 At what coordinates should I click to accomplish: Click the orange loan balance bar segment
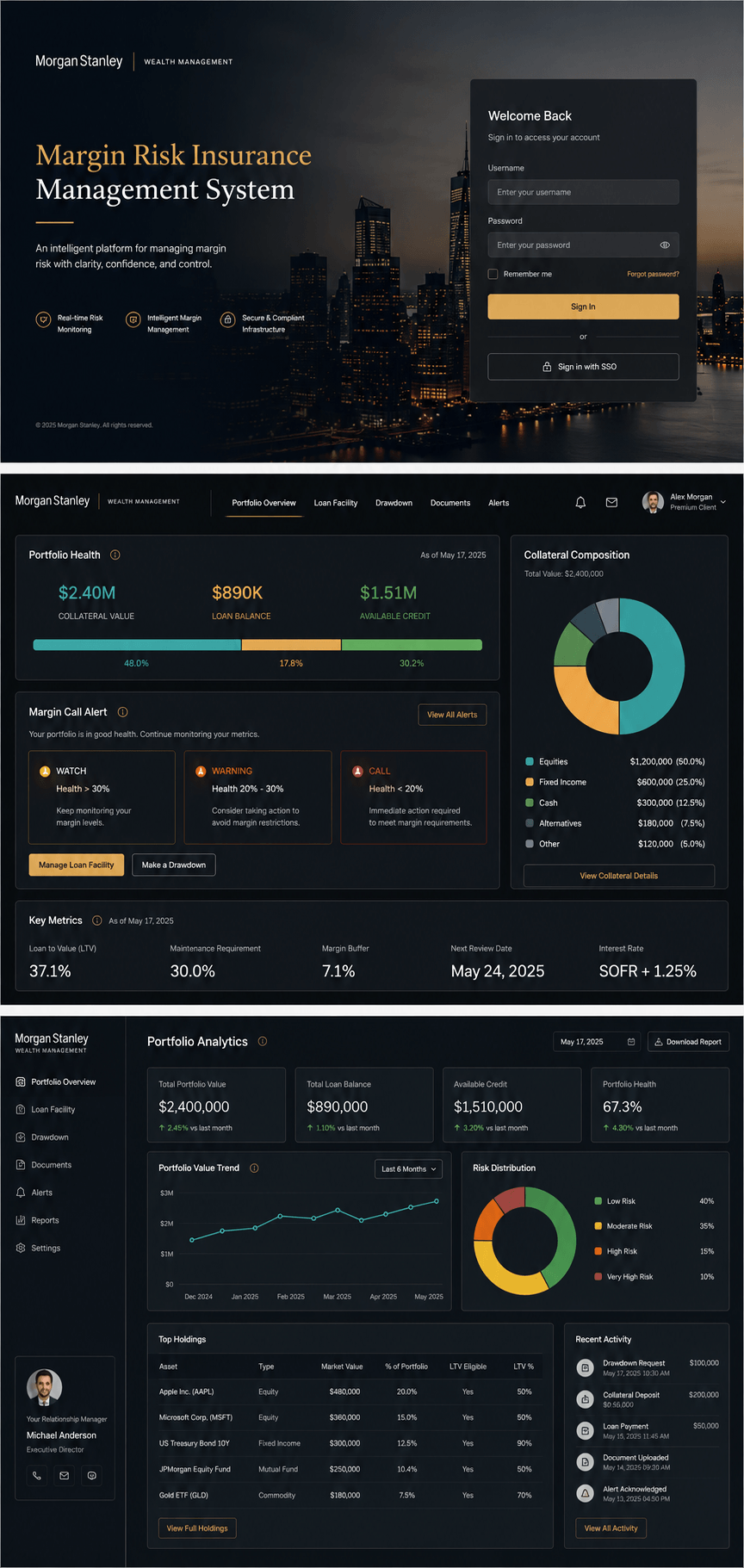coord(291,645)
